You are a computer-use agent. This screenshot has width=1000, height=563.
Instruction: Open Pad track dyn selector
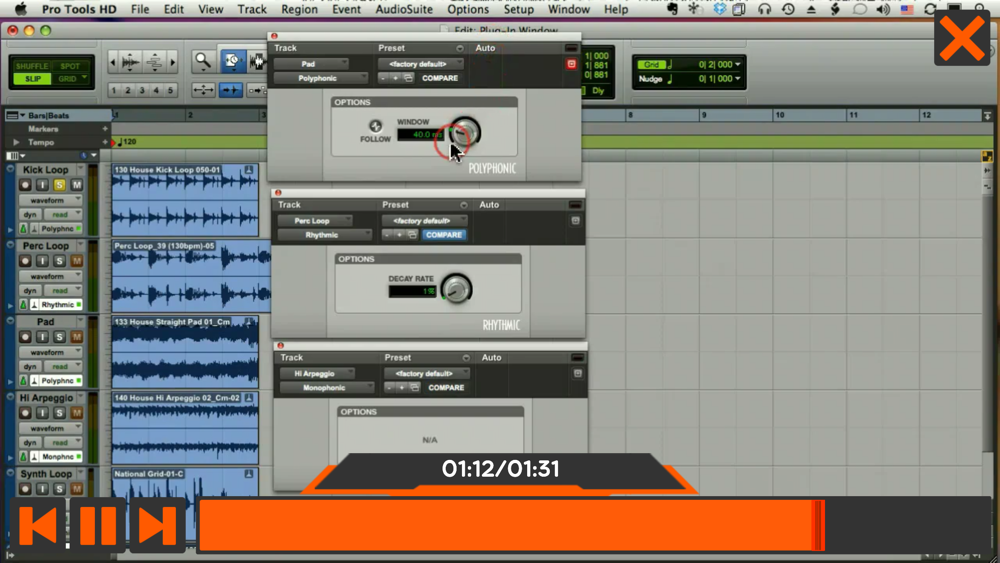(x=31, y=367)
